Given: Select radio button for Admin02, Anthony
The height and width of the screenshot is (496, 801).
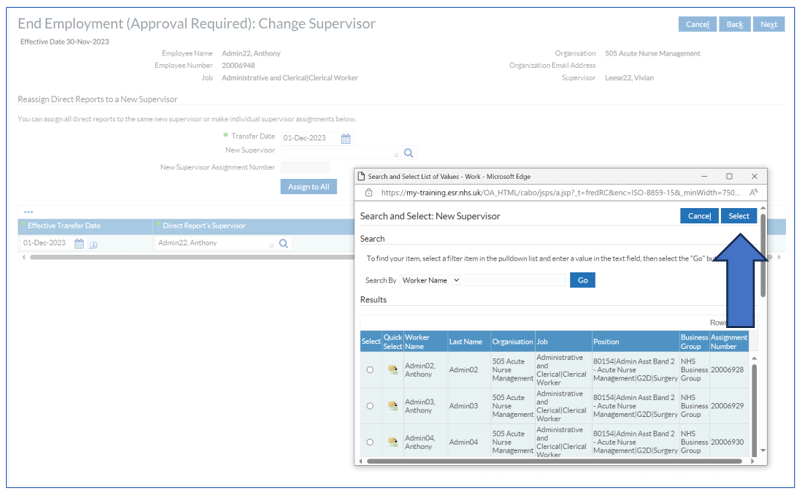Looking at the screenshot, I should (370, 370).
